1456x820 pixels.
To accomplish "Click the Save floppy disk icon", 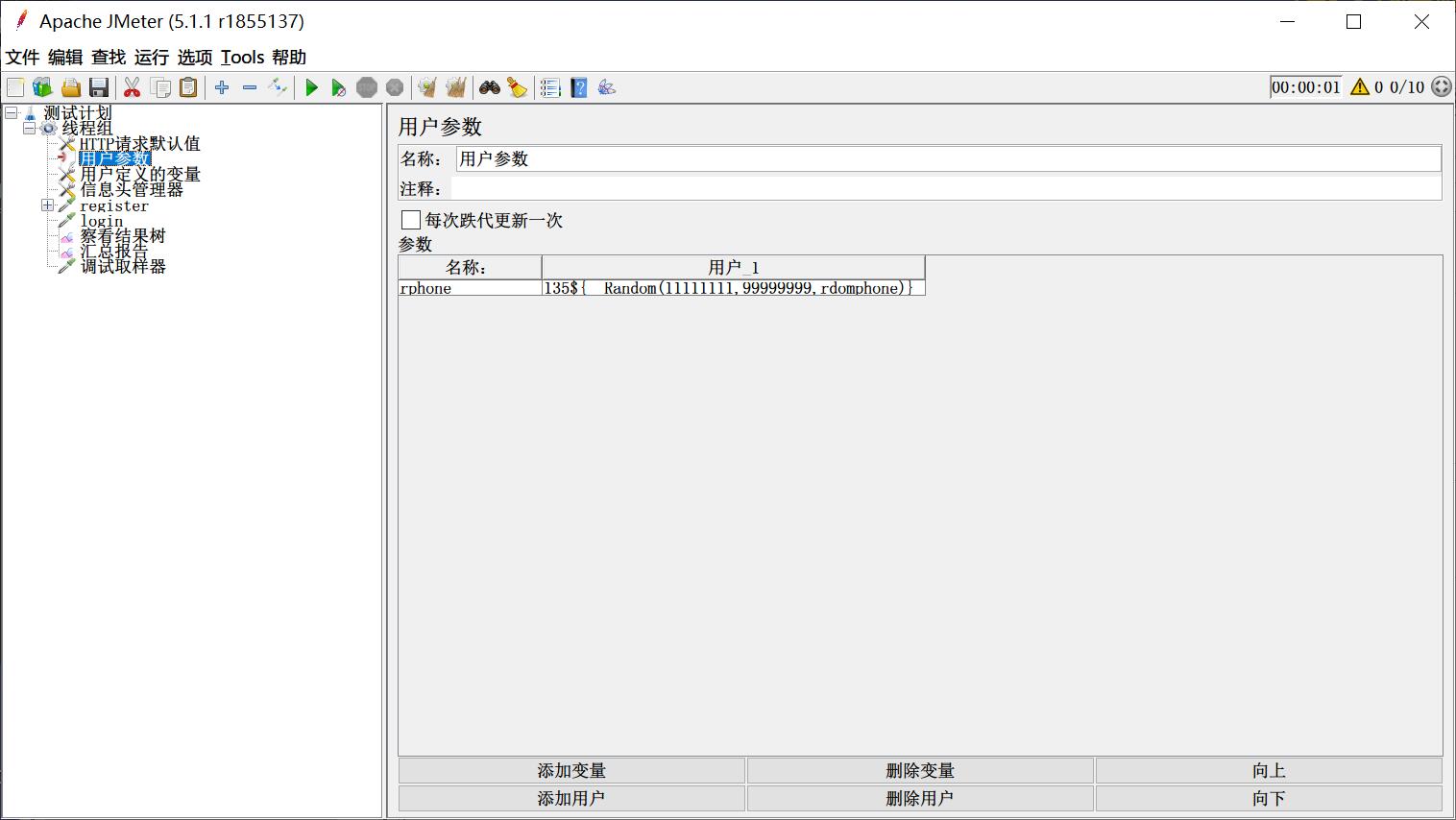I will click(x=99, y=88).
